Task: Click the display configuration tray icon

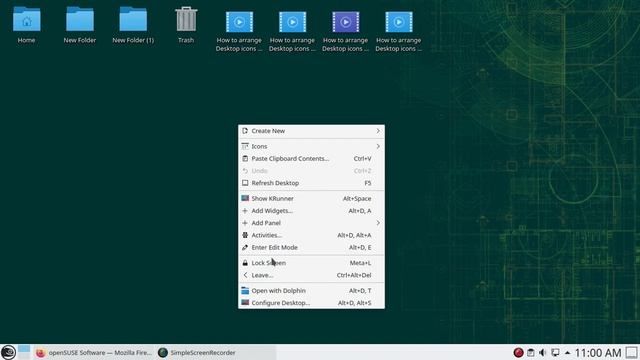Action: (555, 352)
